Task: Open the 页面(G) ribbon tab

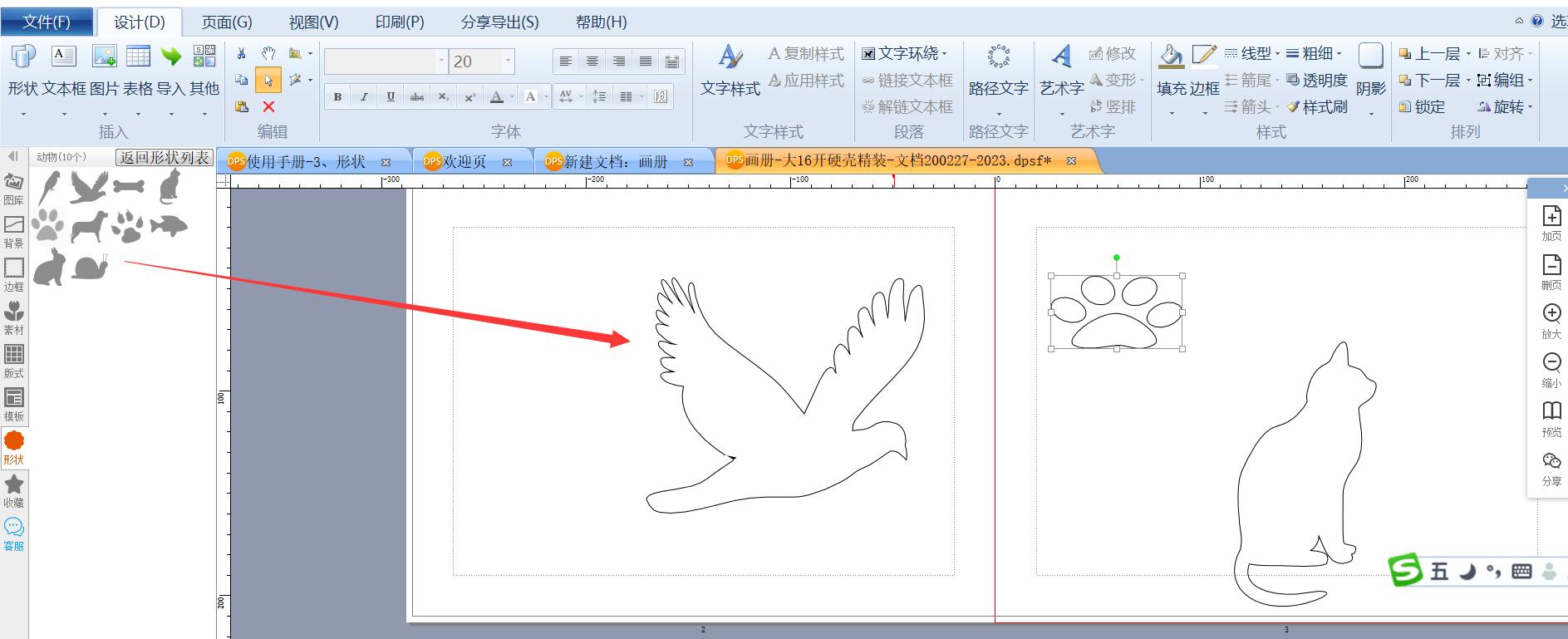Action: pyautogui.click(x=227, y=22)
